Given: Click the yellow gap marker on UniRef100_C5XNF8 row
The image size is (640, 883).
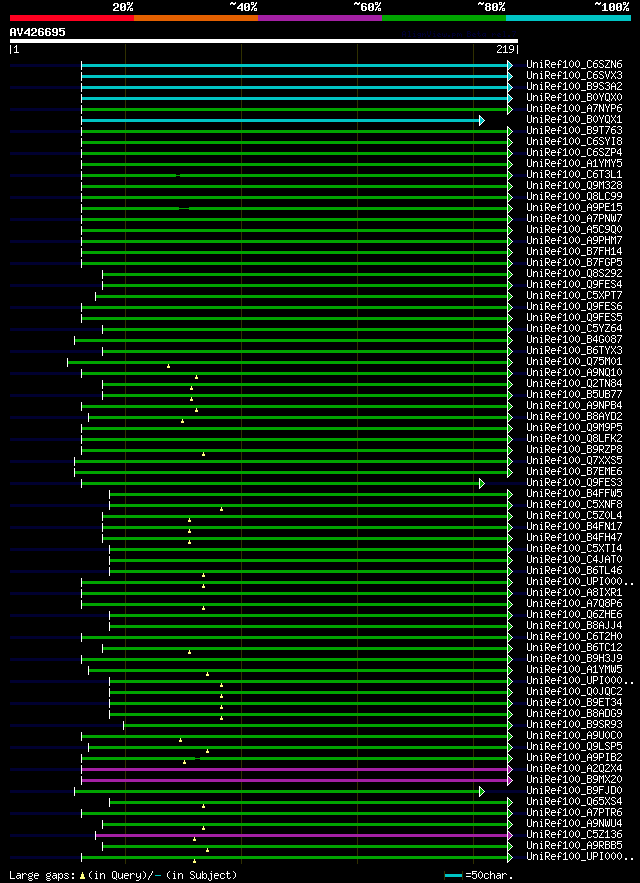Looking at the screenshot, I should click(x=221, y=509).
